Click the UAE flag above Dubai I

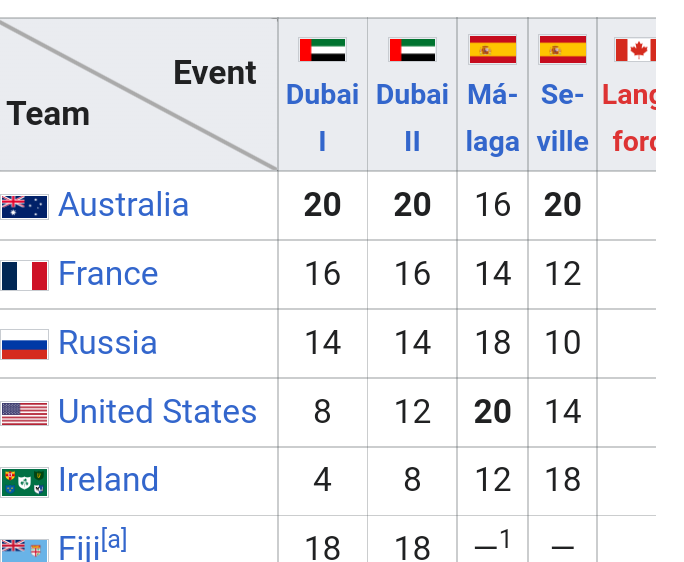point(322,50)
